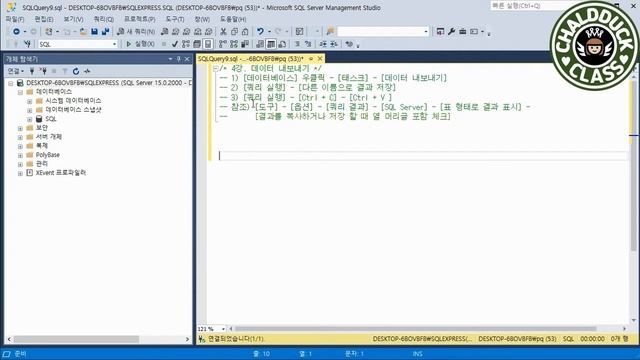
Task: Click the Undo arrow icon
Action: [x=260, y=31]
